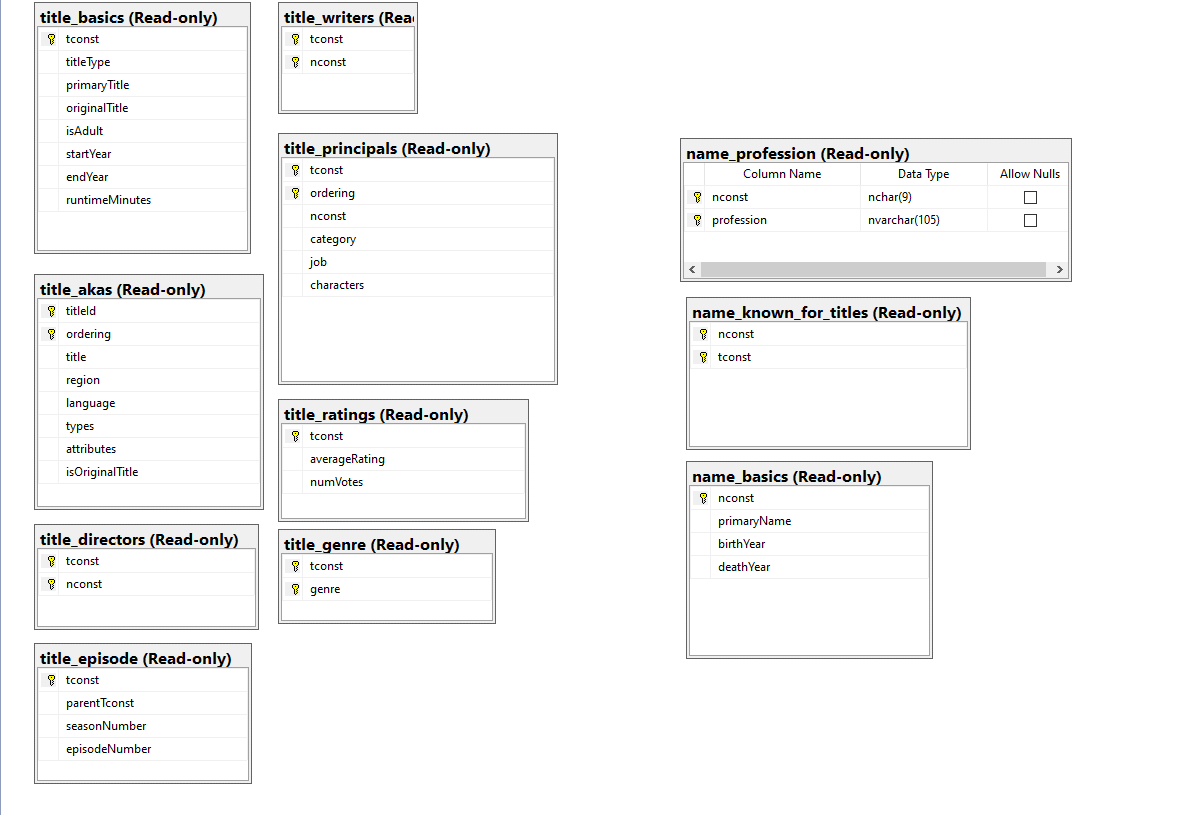
Task: Select the title_ratings table title bar
Action: [403, 414]
